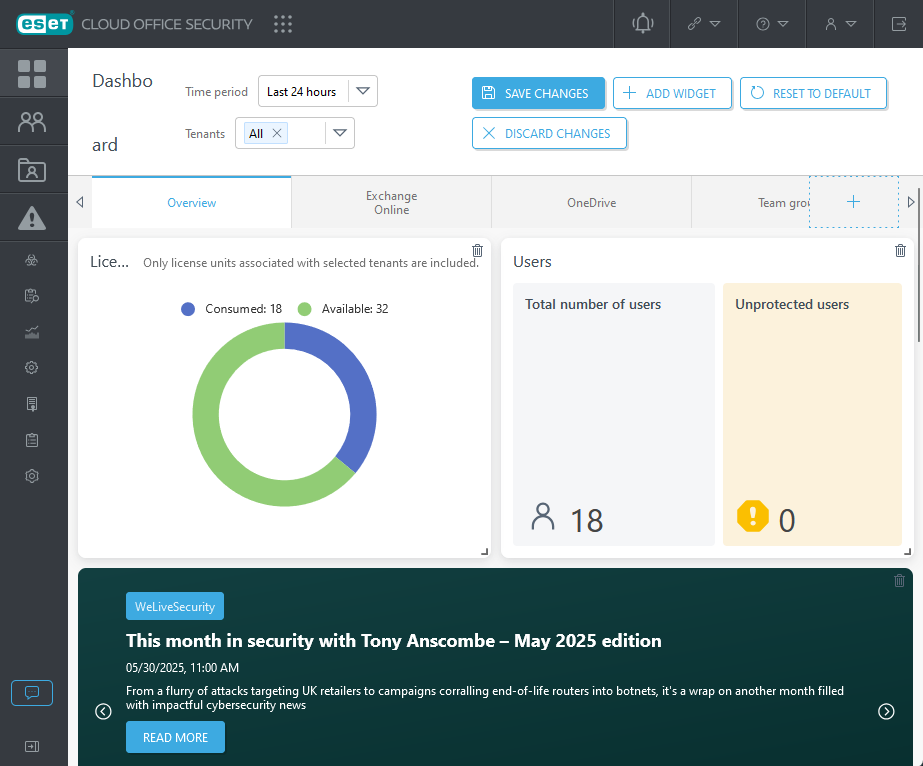923x766 pixels.
Task: Open the Dashboard grid icon in sidebar
Action: [32, 74]
